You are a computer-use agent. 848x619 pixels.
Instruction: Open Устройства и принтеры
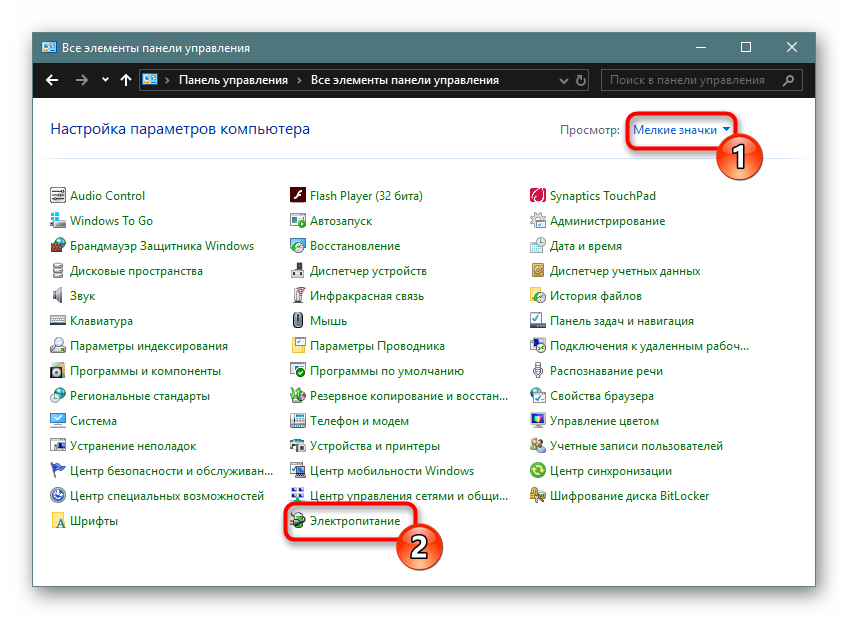point(375,445)
